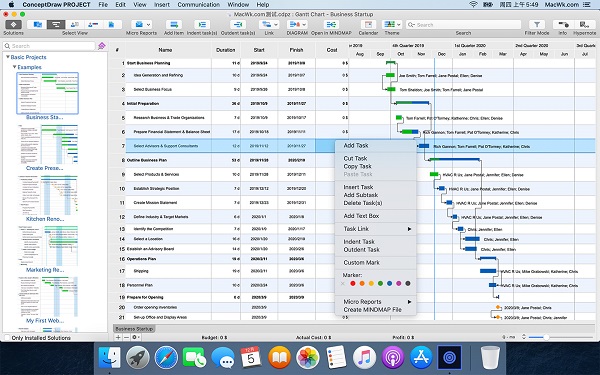Open Safari from the dock
Image resolution: width=600 pixels, height=375 pixels.
(x=166, y=357)
